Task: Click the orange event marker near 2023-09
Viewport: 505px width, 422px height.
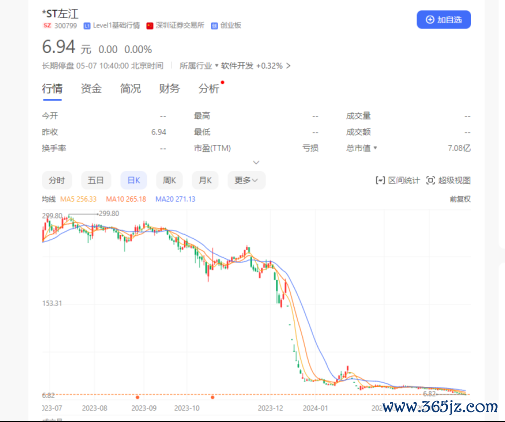Action: point(137,397)
